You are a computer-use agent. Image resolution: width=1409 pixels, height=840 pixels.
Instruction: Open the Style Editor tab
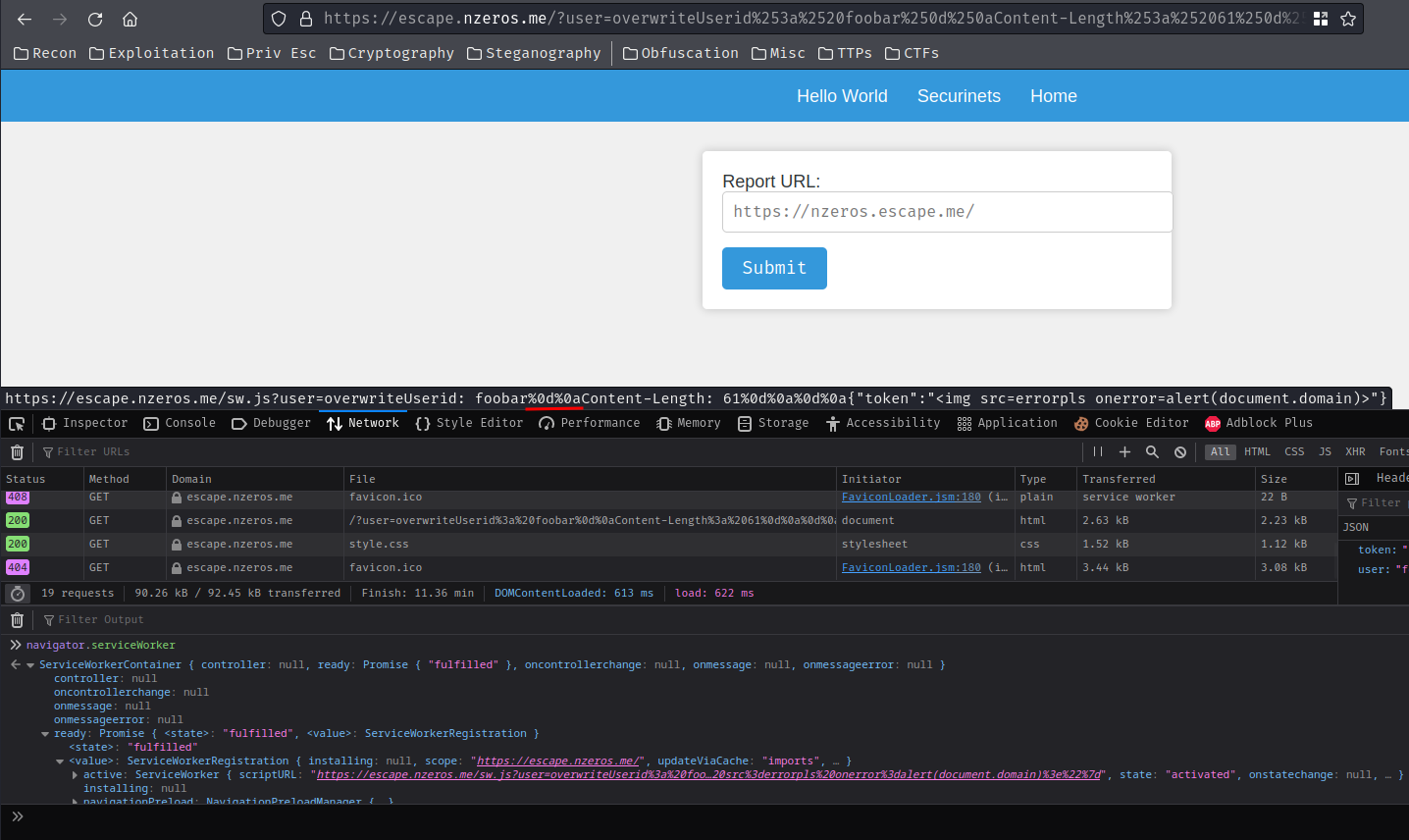point(470,424)
